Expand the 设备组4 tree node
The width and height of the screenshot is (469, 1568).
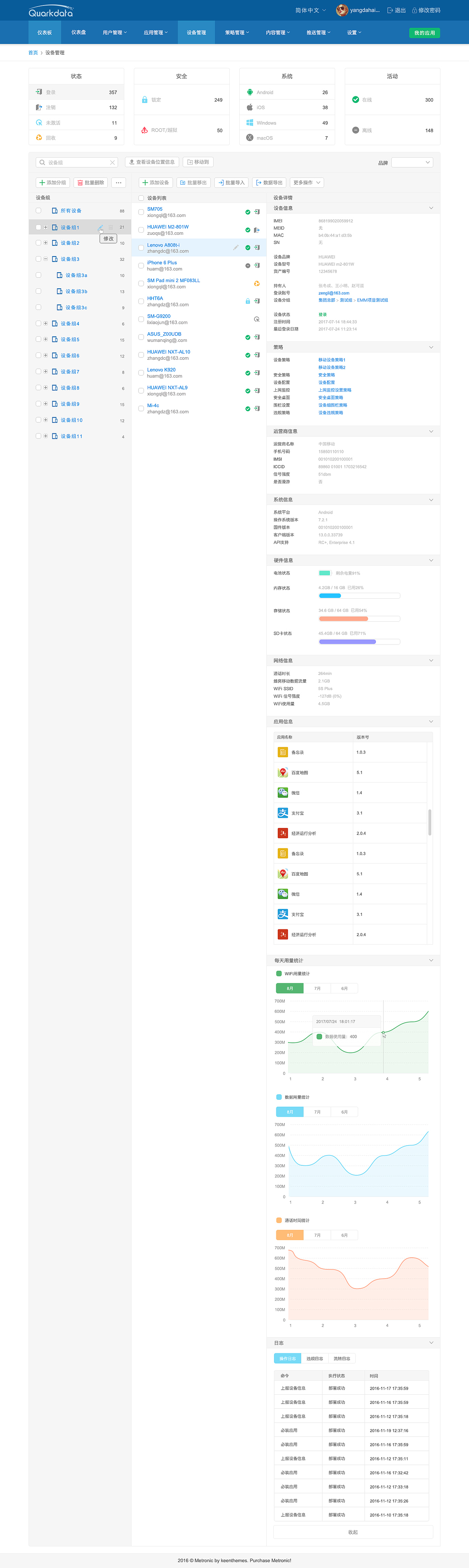tap(46, 324)
